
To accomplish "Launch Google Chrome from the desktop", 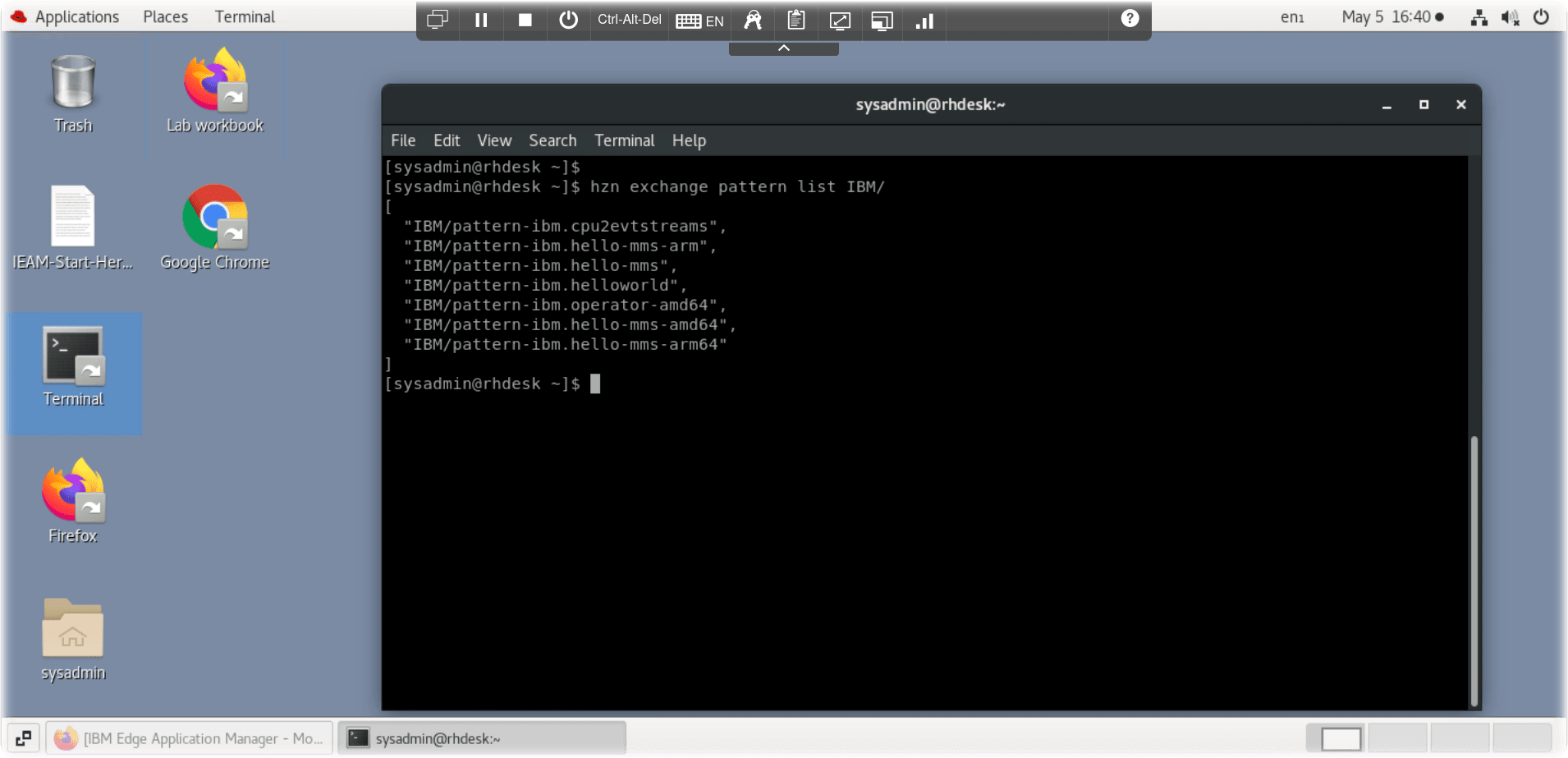I will coord(215,228).
